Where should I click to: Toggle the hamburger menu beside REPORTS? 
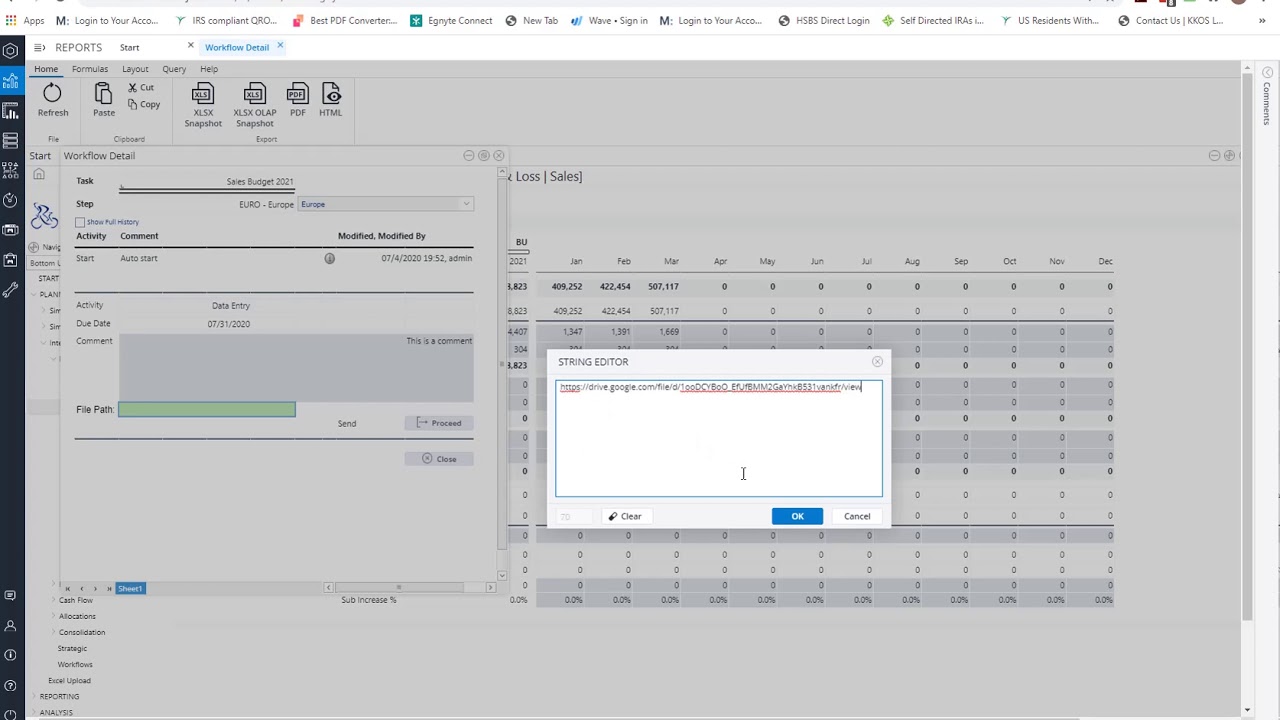[x=39, y=47]
